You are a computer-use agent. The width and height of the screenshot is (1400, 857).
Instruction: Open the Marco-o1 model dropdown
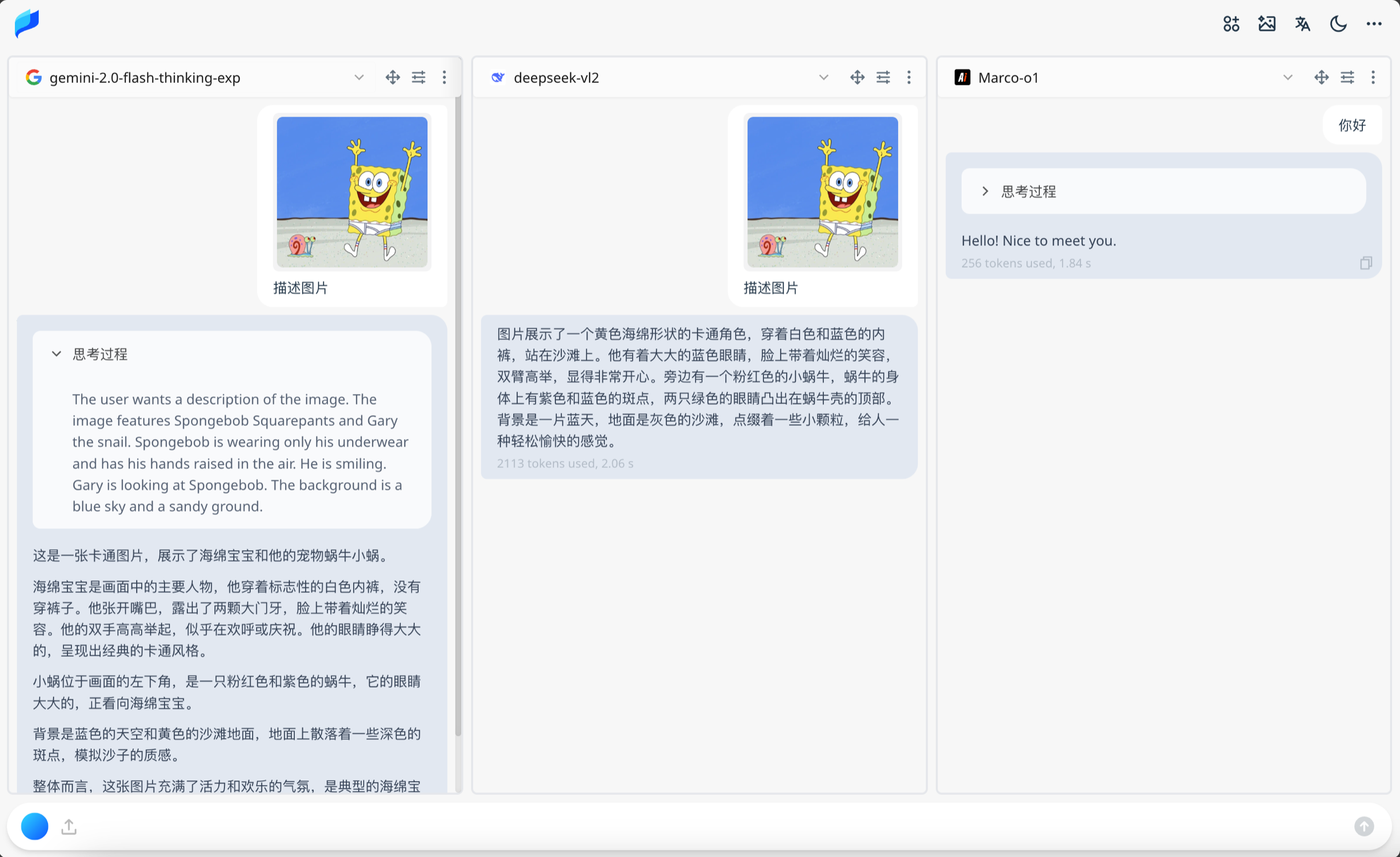coord(1287,77)
